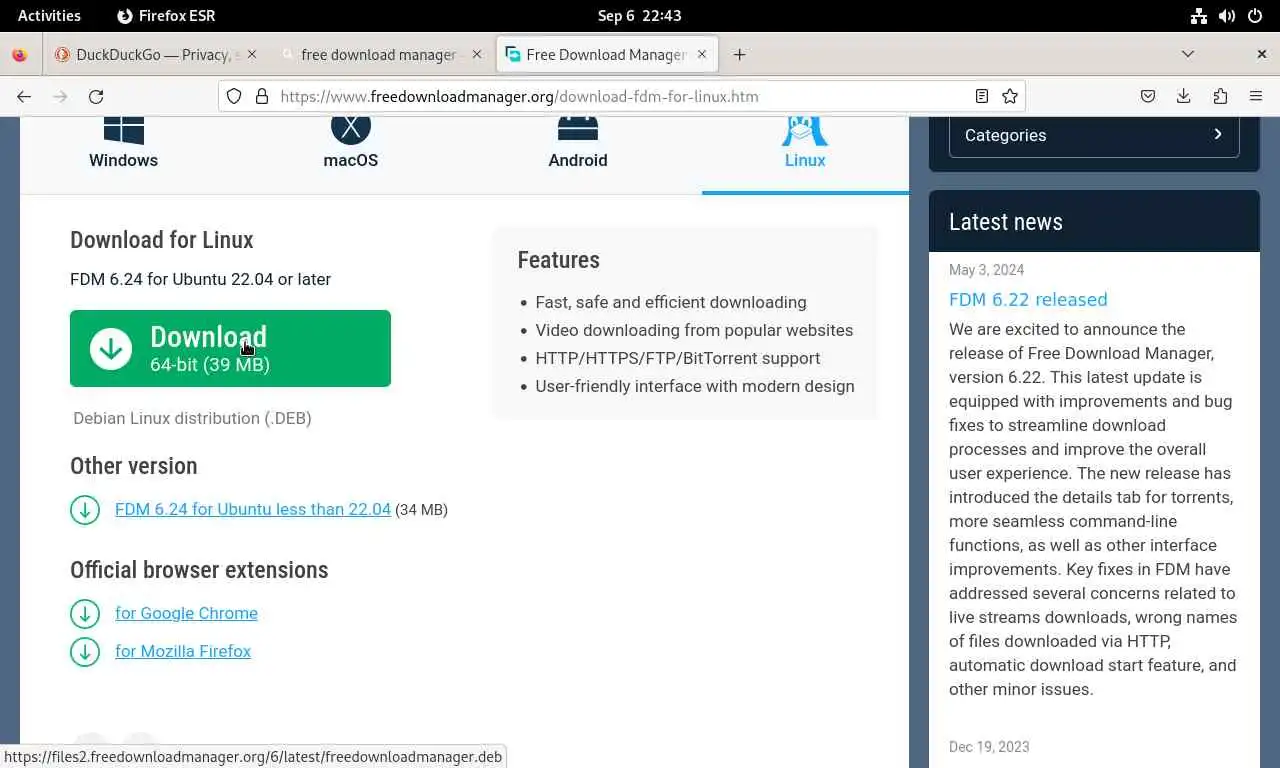
Task: Open the tracking protection shield icon
Action: pos(234,96)
